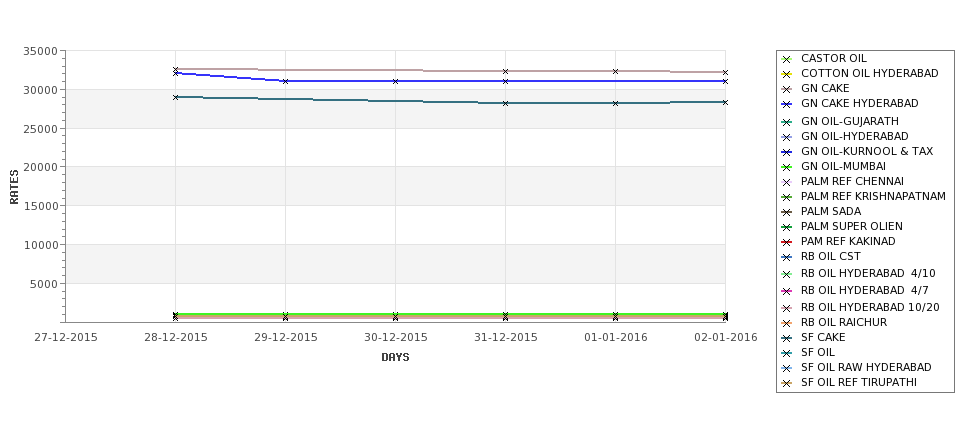Viewport: 975px width, 429px height.
Task: Click SF CAKE data point at 28-12-2015
Action: [175, 98]
